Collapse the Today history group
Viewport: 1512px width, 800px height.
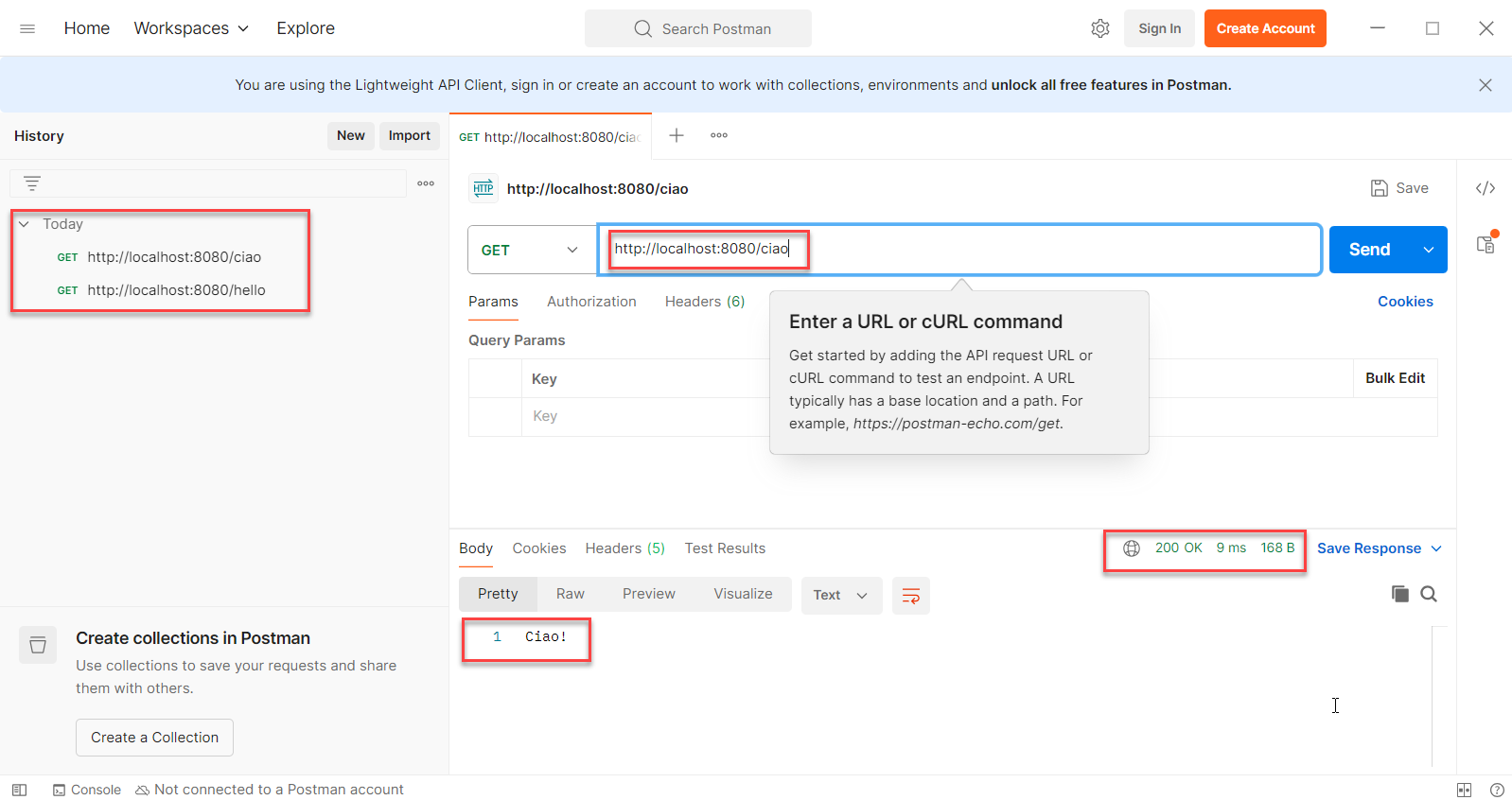pos(24,224)
